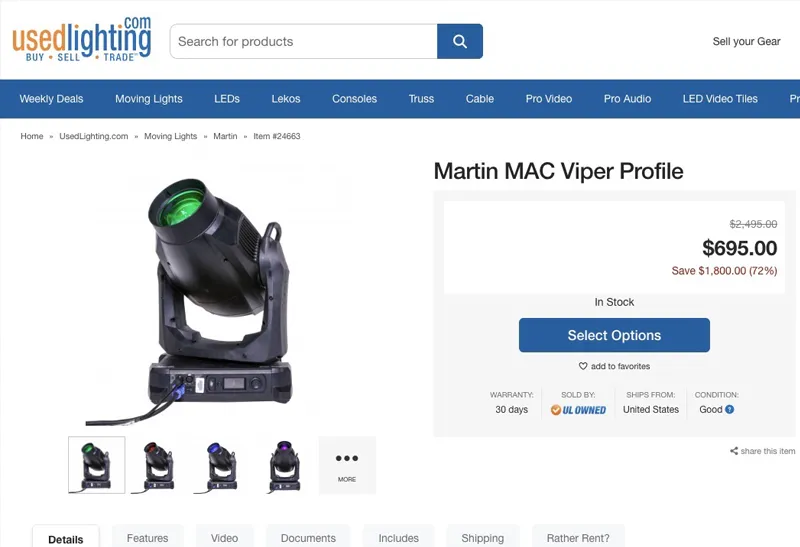This screenshot has height=547, width=800.
Task: Open Consoles nav menu
Action: click(354, 99)
